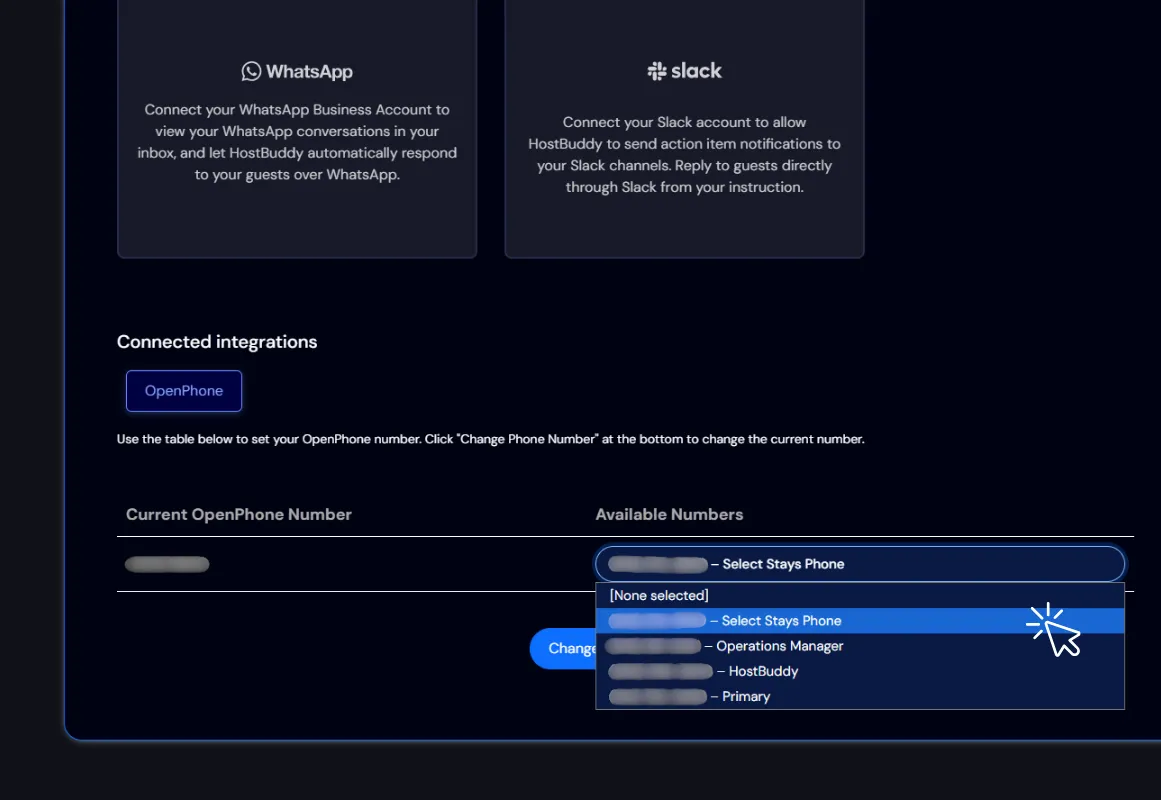
Task: Click the Current OpenPhone Number column header
Action: click(238, 515)
